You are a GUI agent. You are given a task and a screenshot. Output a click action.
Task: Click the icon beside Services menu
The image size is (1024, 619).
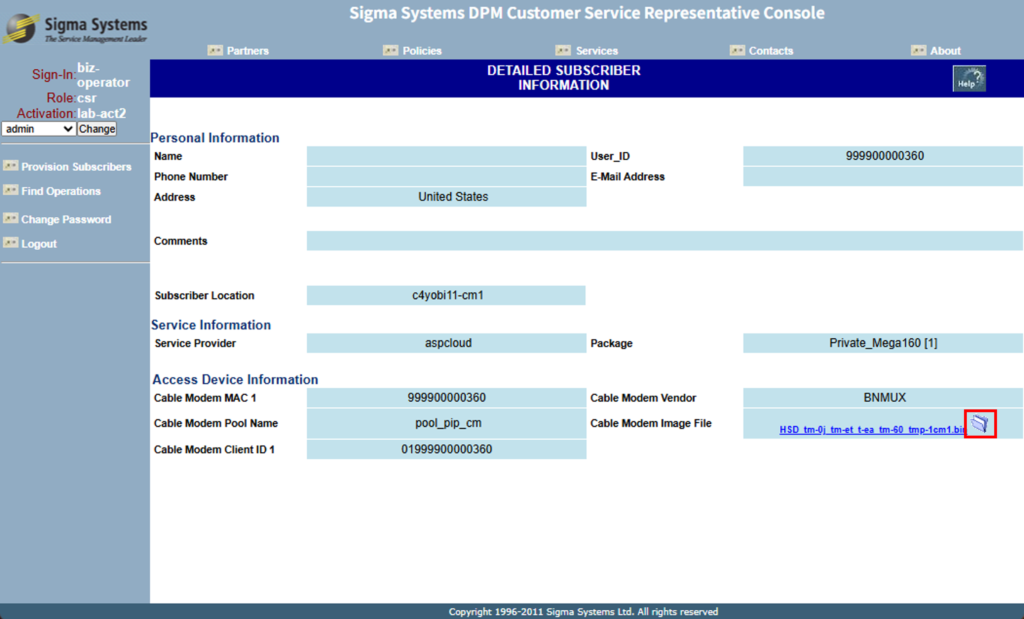click(563, 50)
